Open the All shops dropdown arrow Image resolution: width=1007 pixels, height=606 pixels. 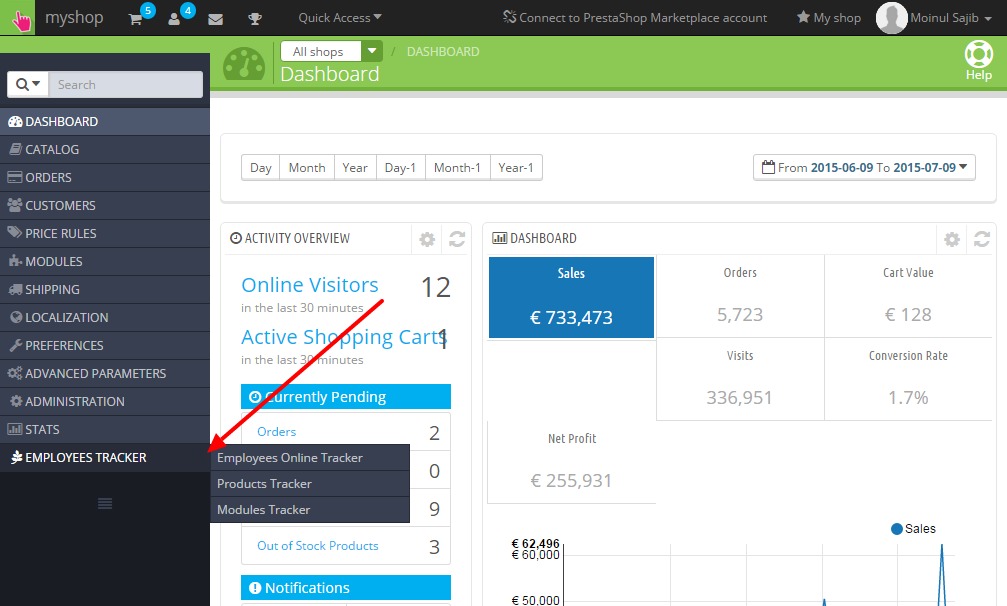372,51
